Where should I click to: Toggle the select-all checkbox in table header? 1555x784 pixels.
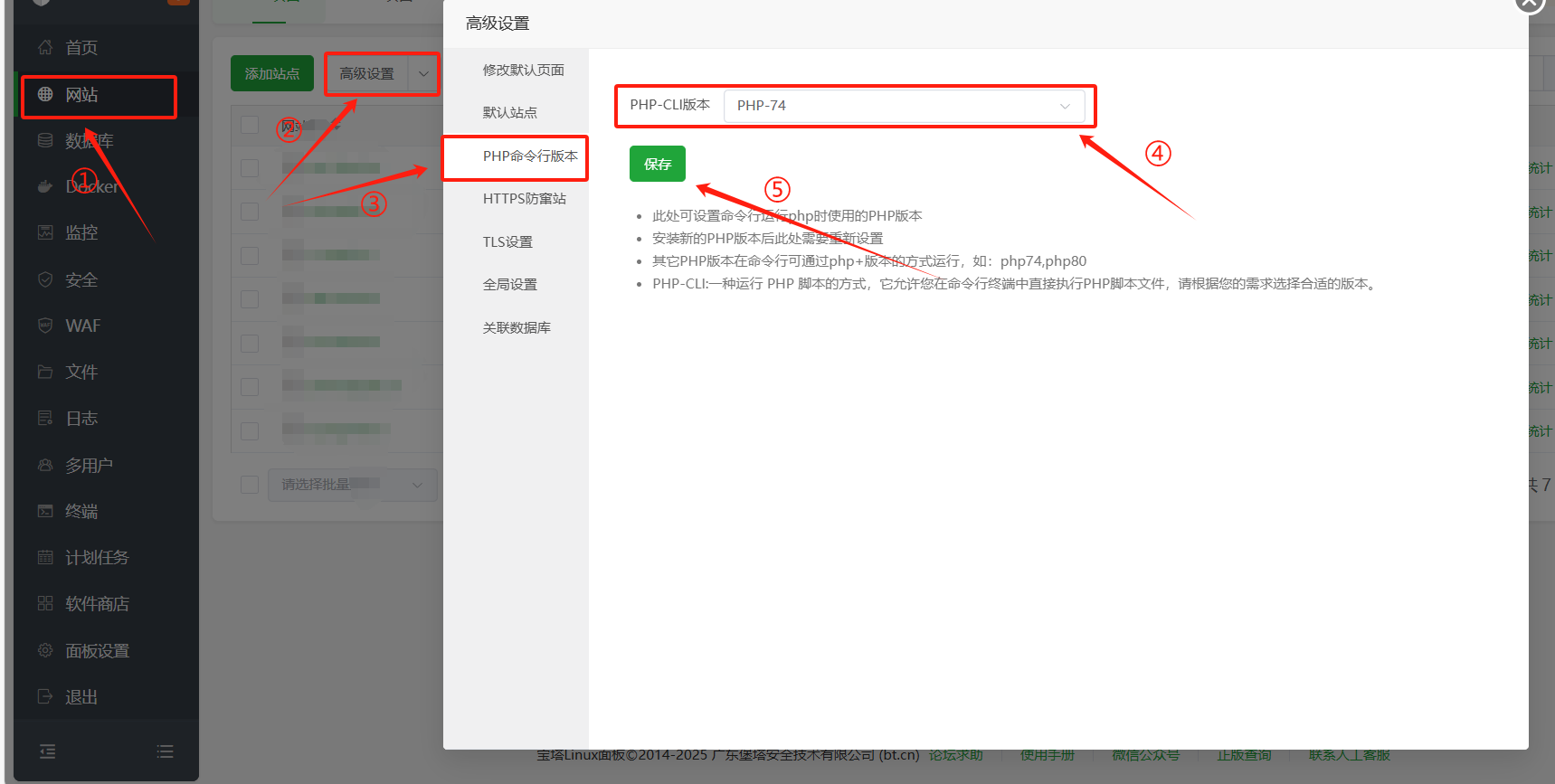(x=250, y=125)
